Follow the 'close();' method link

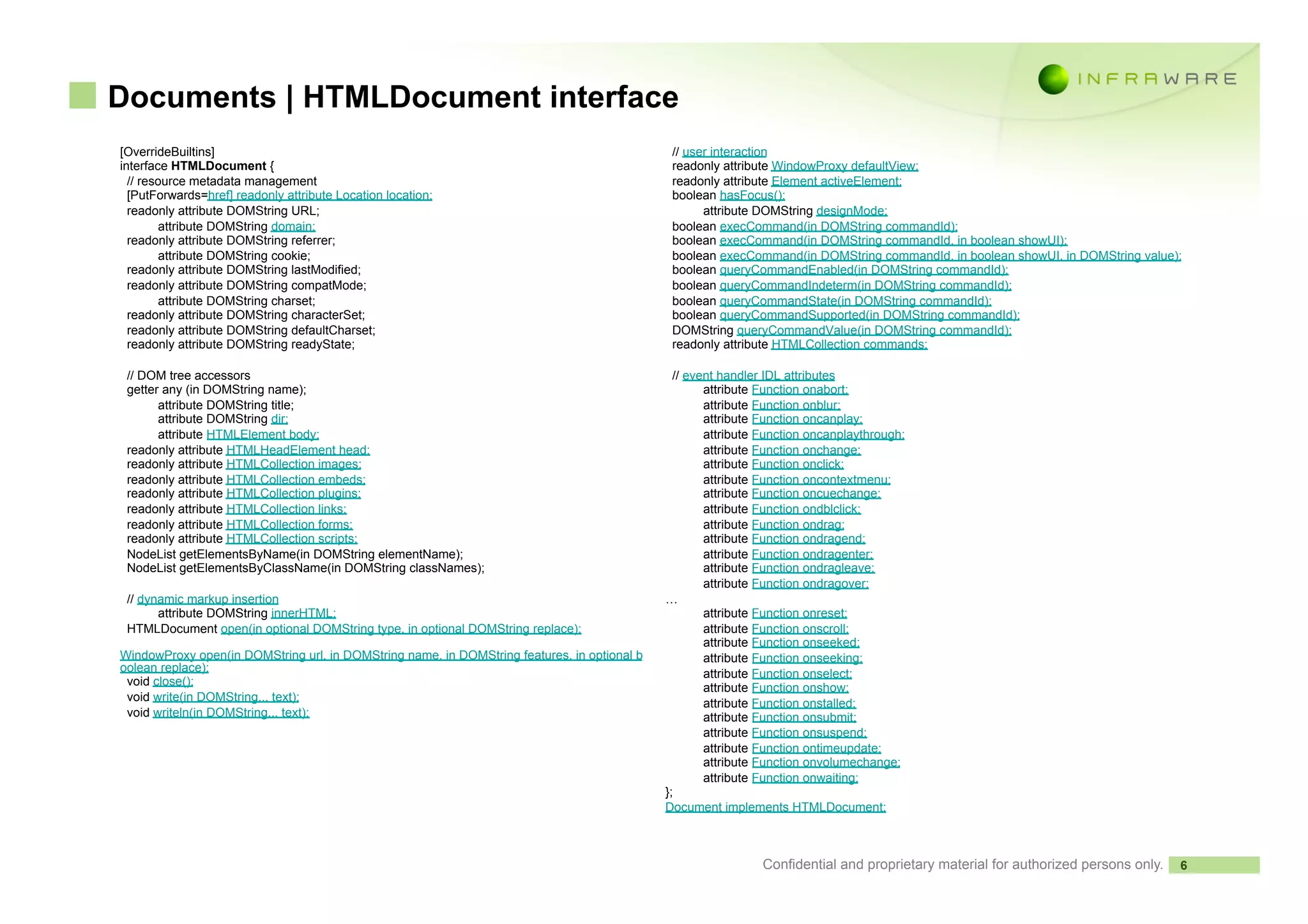[173, 681]
